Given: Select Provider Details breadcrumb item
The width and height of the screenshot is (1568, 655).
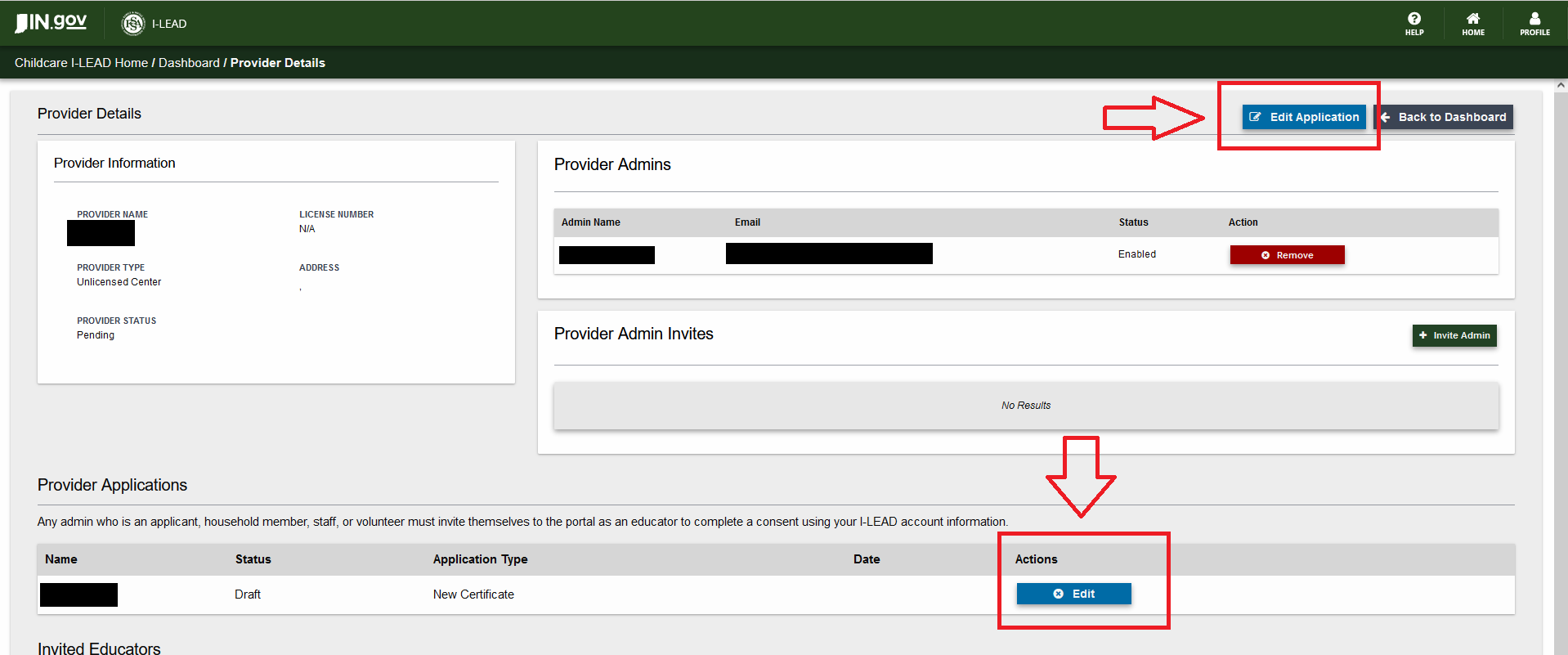Looking at the screenshot, I should click(x=277, y=63).
